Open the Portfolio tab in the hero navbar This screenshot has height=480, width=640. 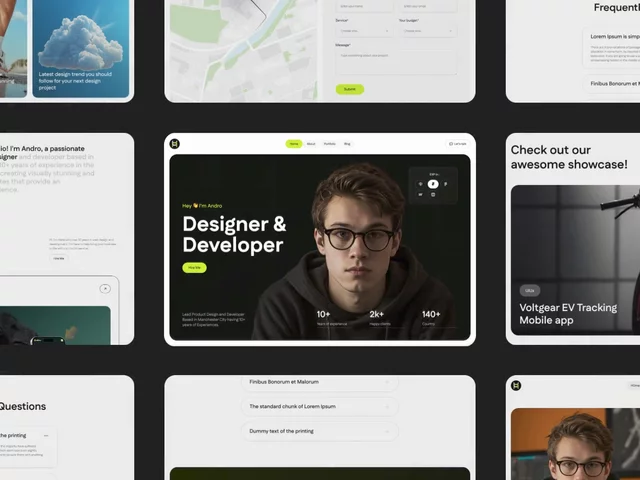click(329, 144)
